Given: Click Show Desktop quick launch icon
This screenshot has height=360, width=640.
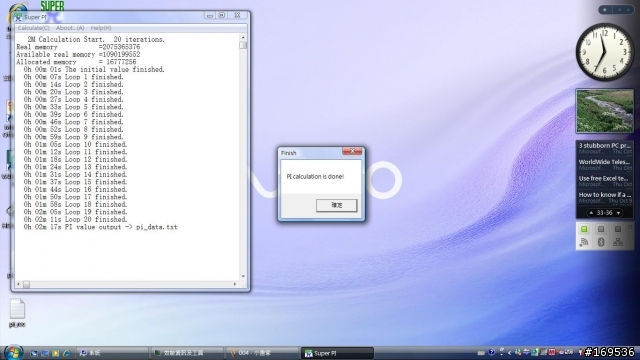Looking at the screenshot, I should coord(34,353).
